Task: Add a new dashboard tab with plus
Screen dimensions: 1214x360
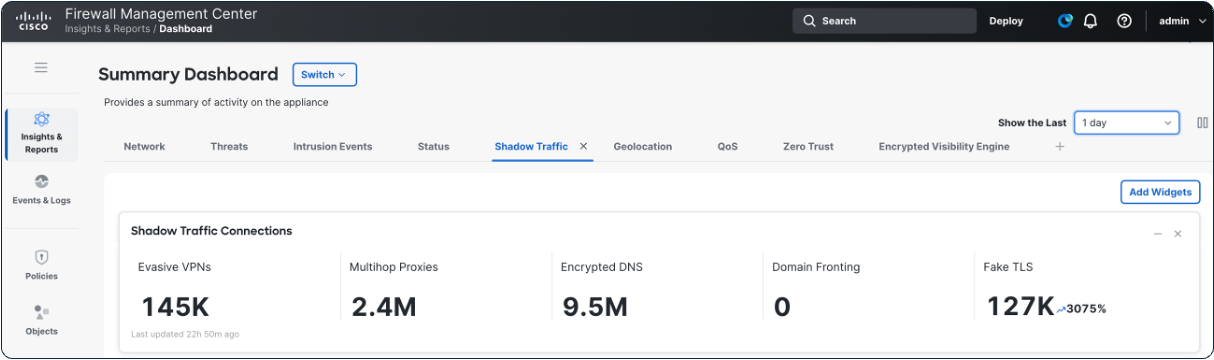Action: click(1060, 146)
